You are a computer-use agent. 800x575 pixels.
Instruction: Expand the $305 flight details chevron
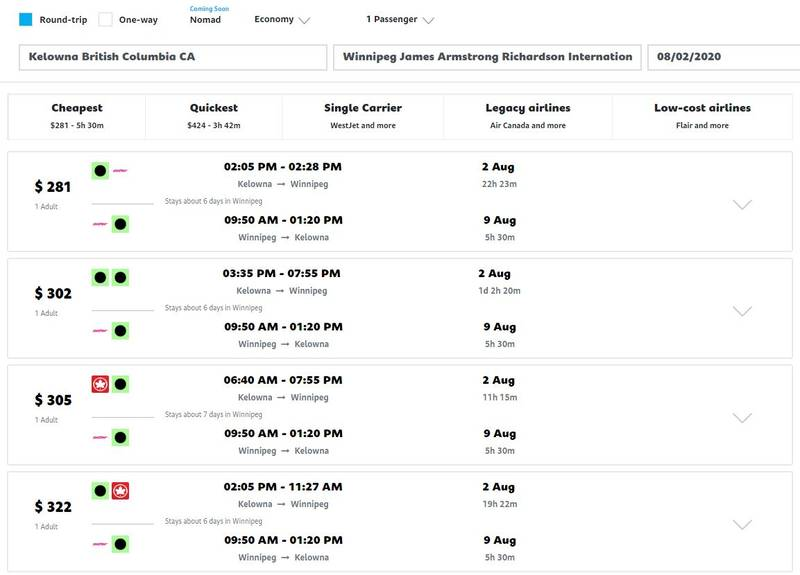(x=742, y=418)
